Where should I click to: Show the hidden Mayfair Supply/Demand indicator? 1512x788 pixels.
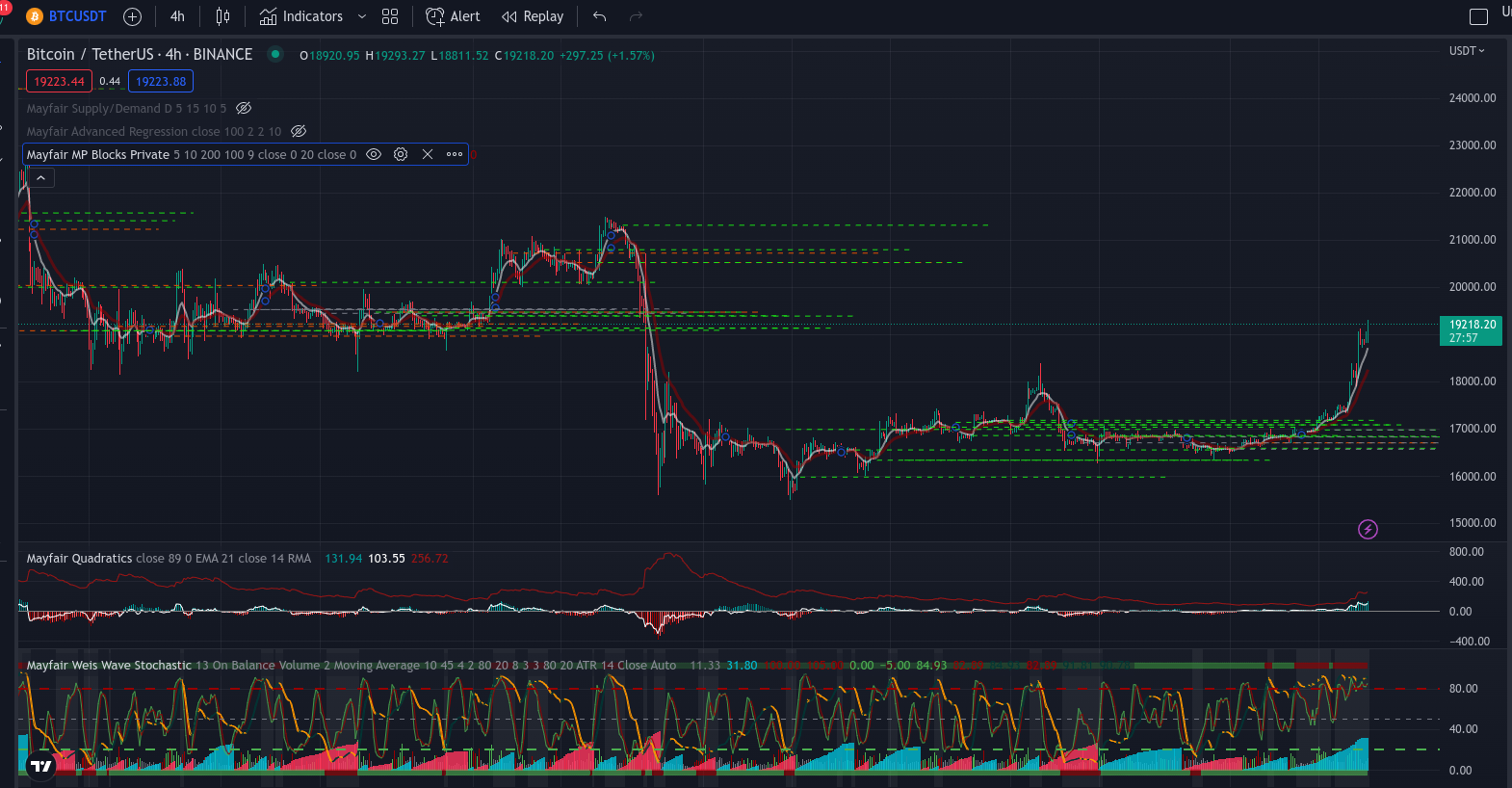tap(244, 108)
